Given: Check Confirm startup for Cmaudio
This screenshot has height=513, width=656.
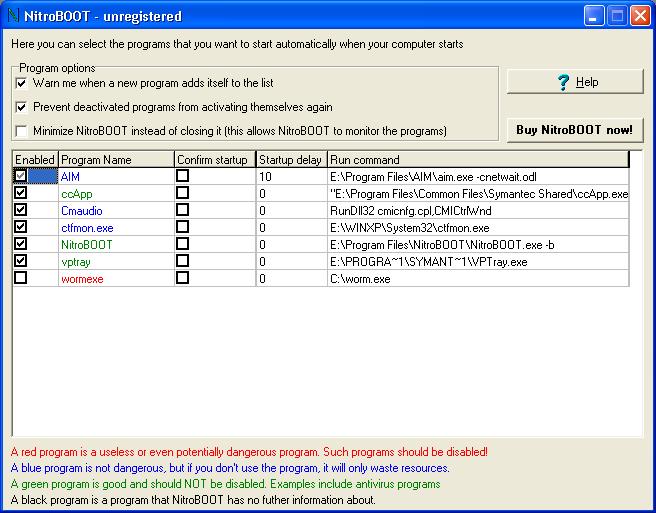Looking at the screenshot, I should point(182,210).
